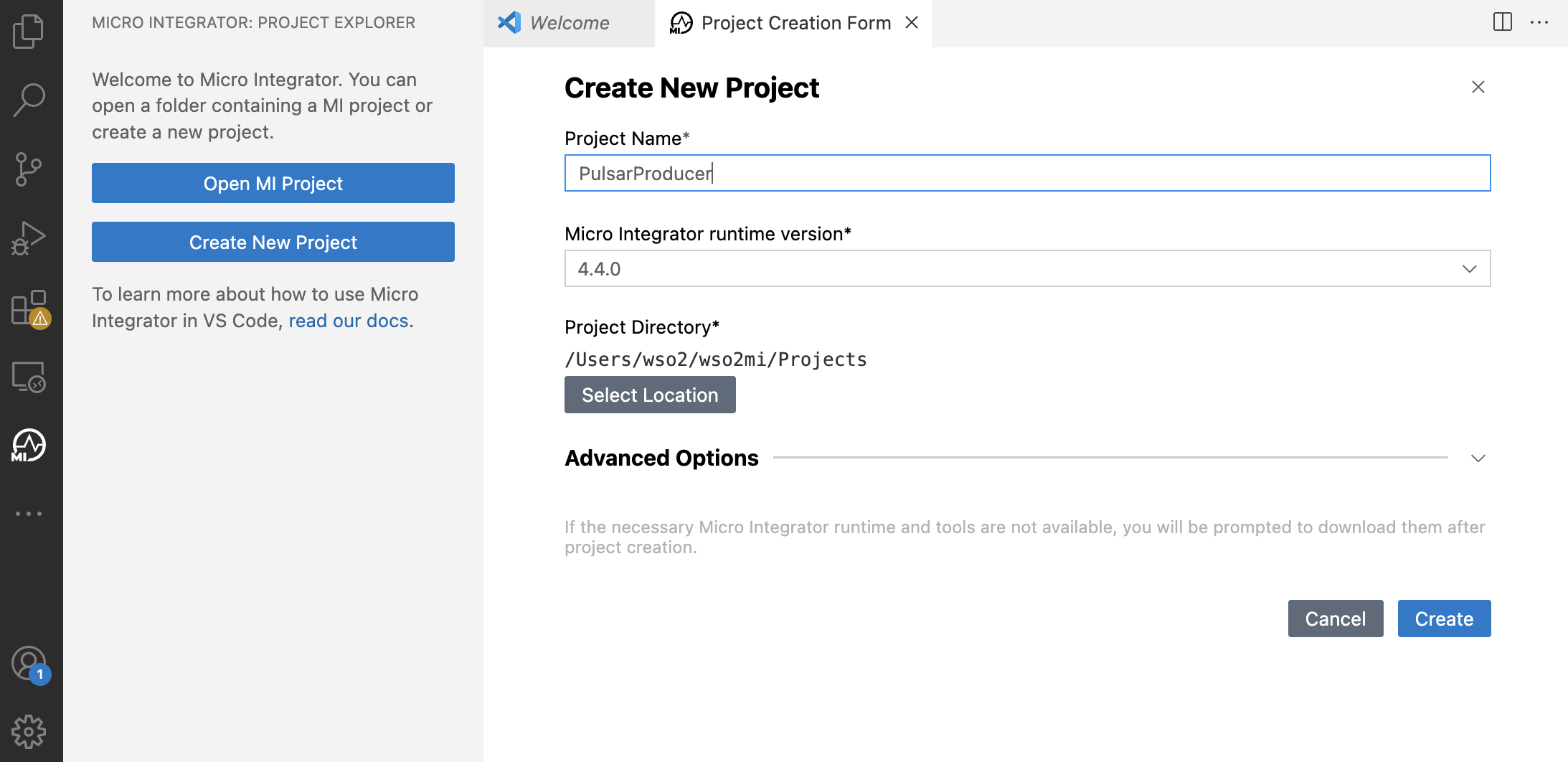Click the Open MI Project button
Image resolution: width=1568 pixels, height=762 pixels.
(x=273, y=183)
